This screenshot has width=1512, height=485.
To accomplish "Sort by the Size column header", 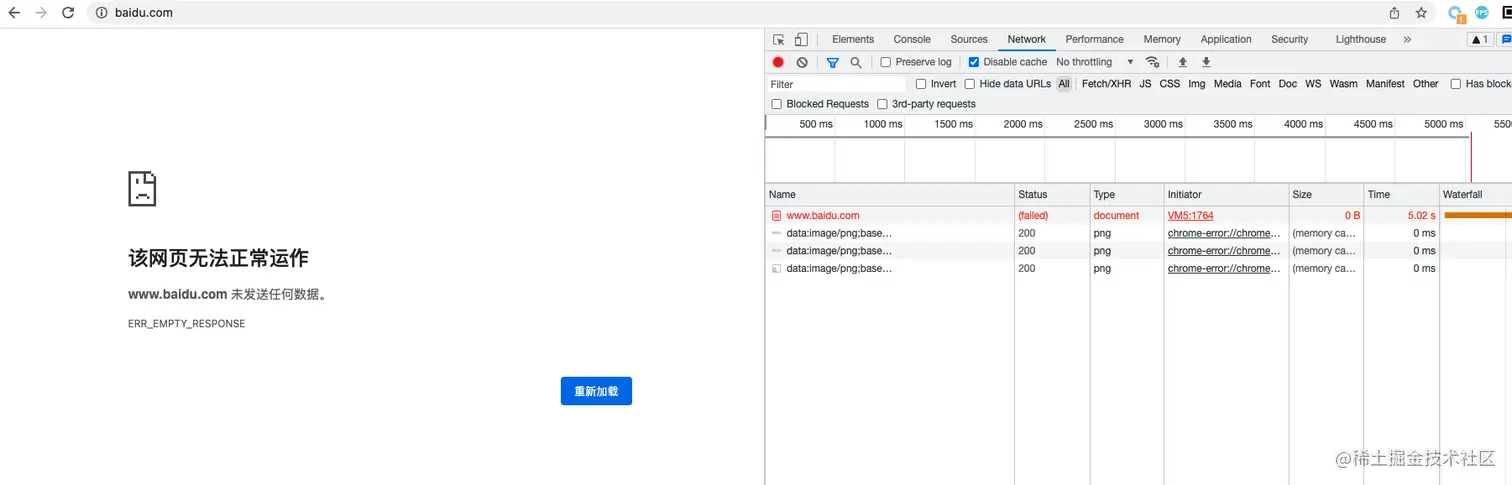I will (1326, 194).
